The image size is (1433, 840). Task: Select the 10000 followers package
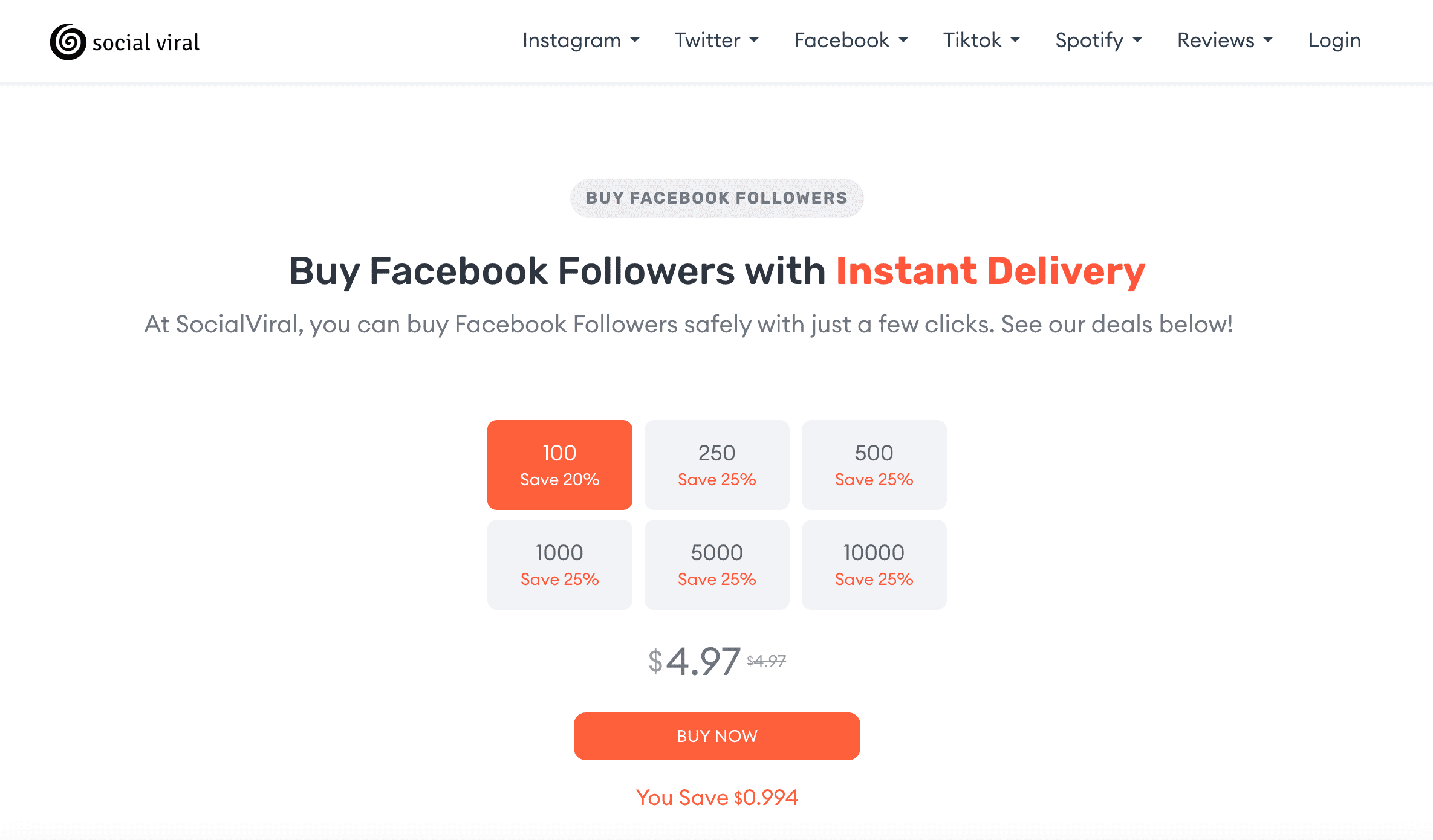point(874,564)
